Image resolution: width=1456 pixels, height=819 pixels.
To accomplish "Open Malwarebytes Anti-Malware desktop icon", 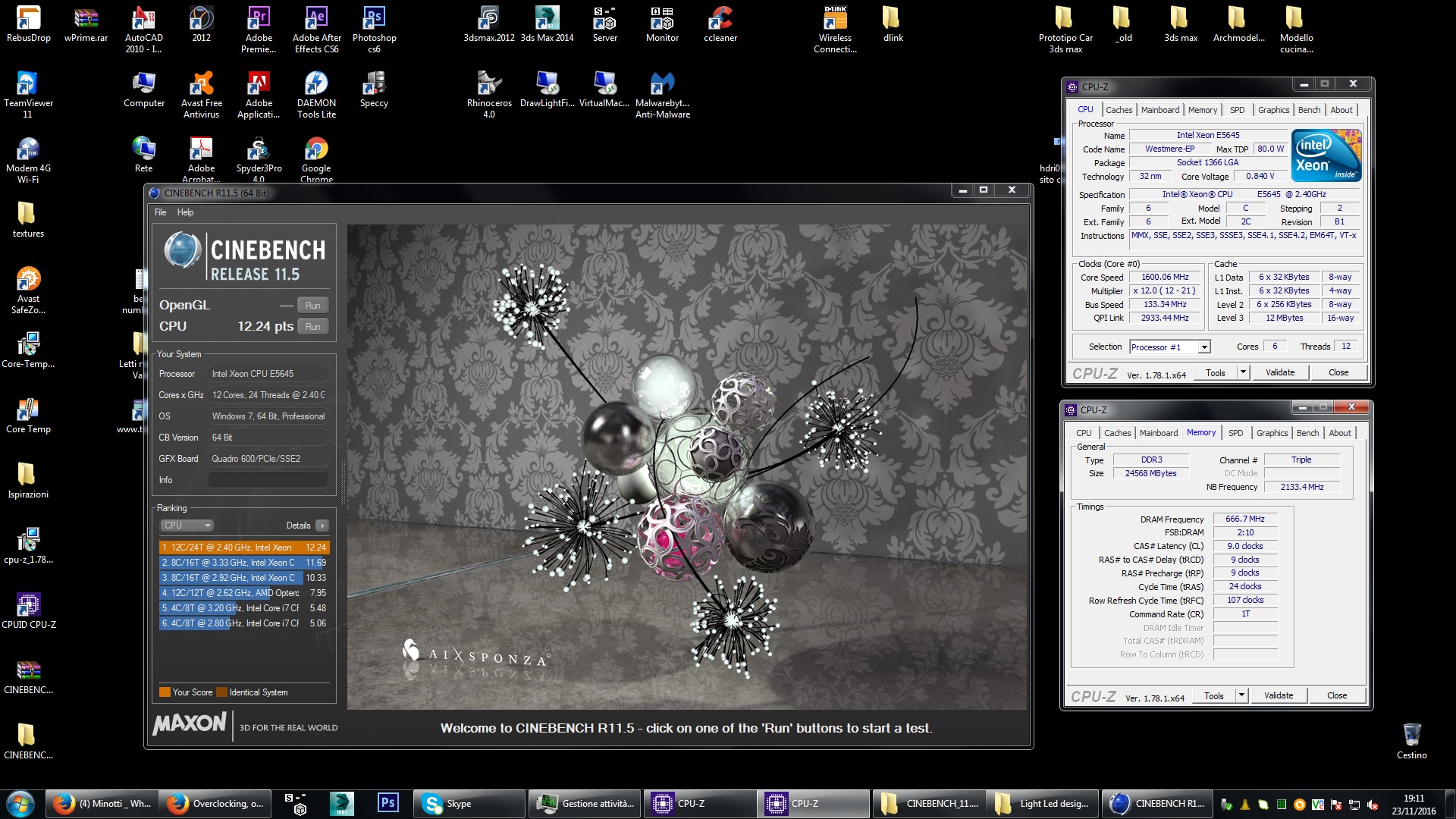I will pos(662,95).
